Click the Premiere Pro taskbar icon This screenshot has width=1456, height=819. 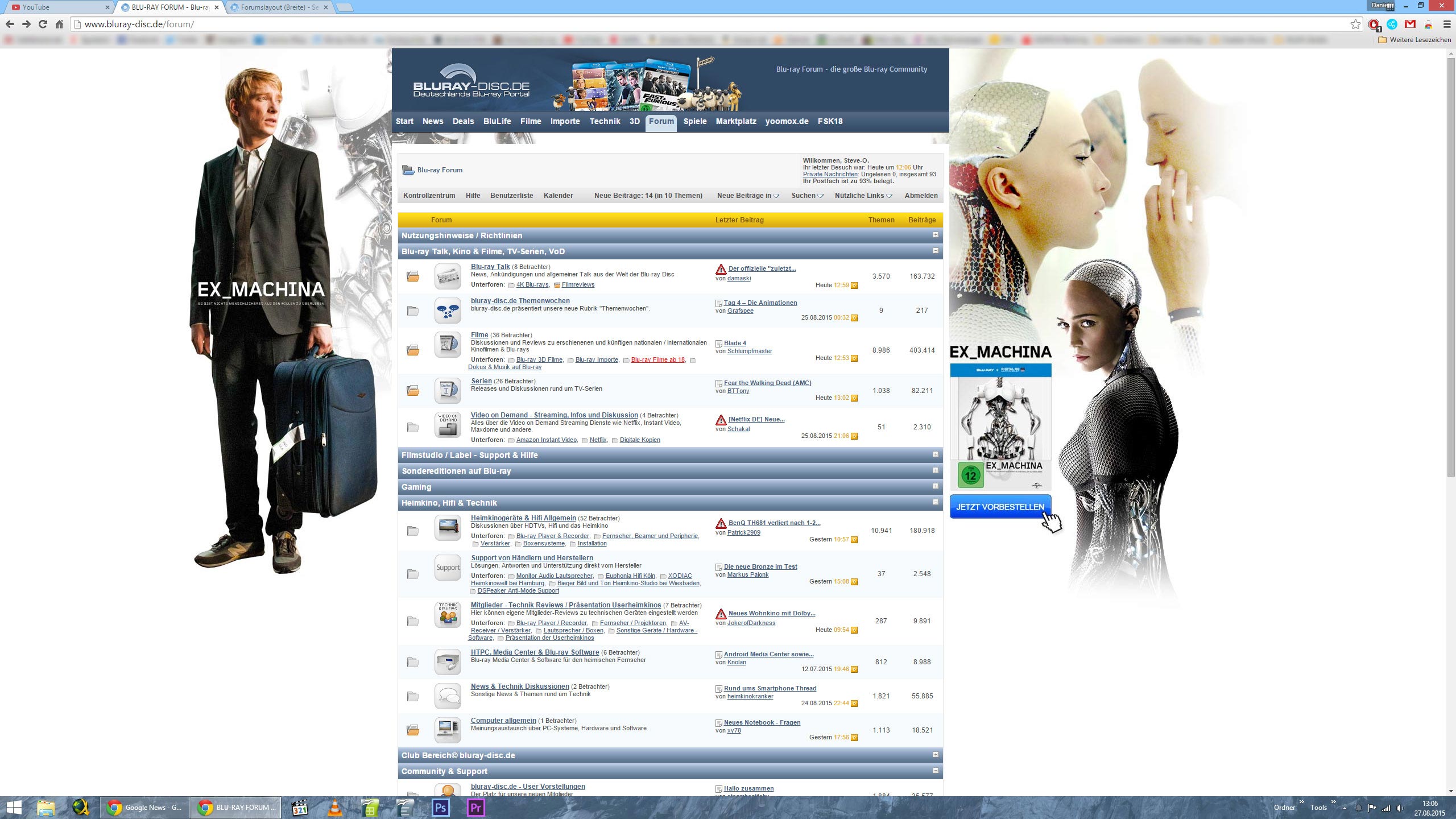tap(475, 807)
